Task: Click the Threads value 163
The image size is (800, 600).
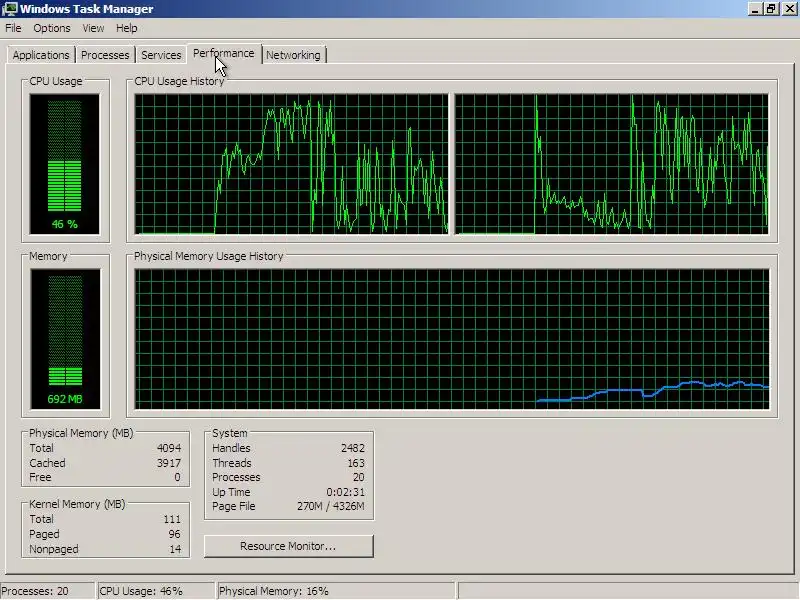Action: pos(356,463)
